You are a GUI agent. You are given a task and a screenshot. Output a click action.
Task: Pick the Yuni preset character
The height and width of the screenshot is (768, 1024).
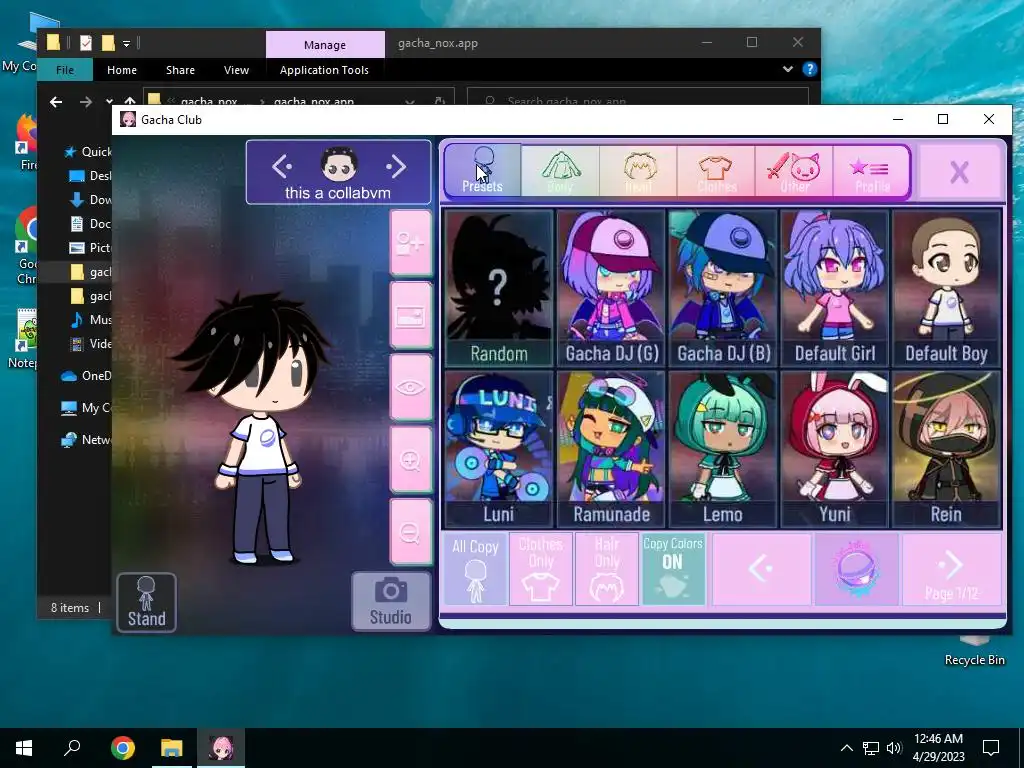[835, 449]
